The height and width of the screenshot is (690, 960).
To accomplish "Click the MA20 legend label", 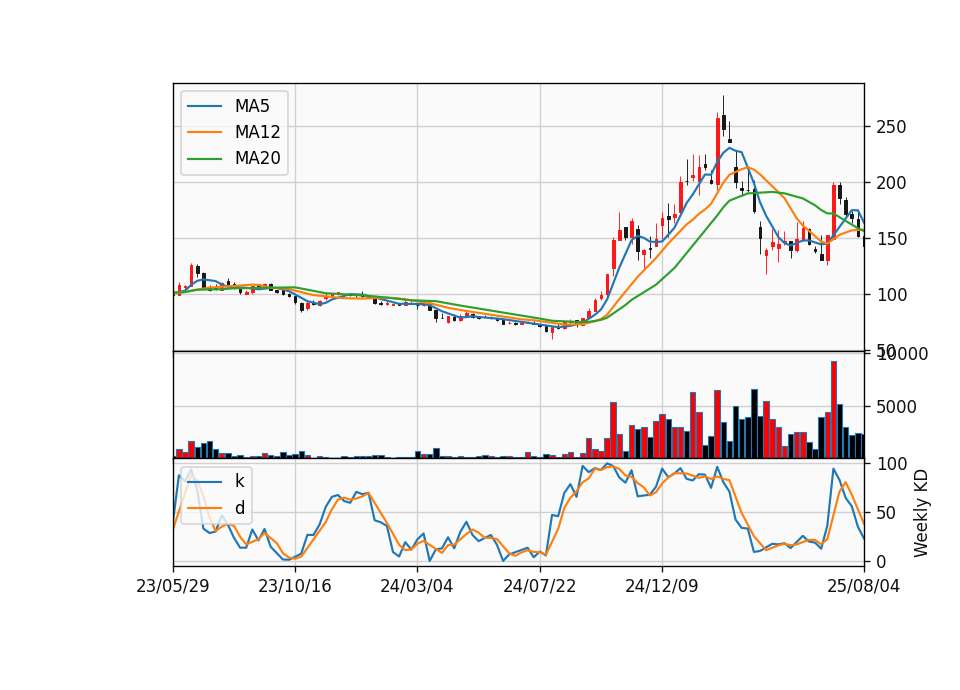I will (257, 159).
